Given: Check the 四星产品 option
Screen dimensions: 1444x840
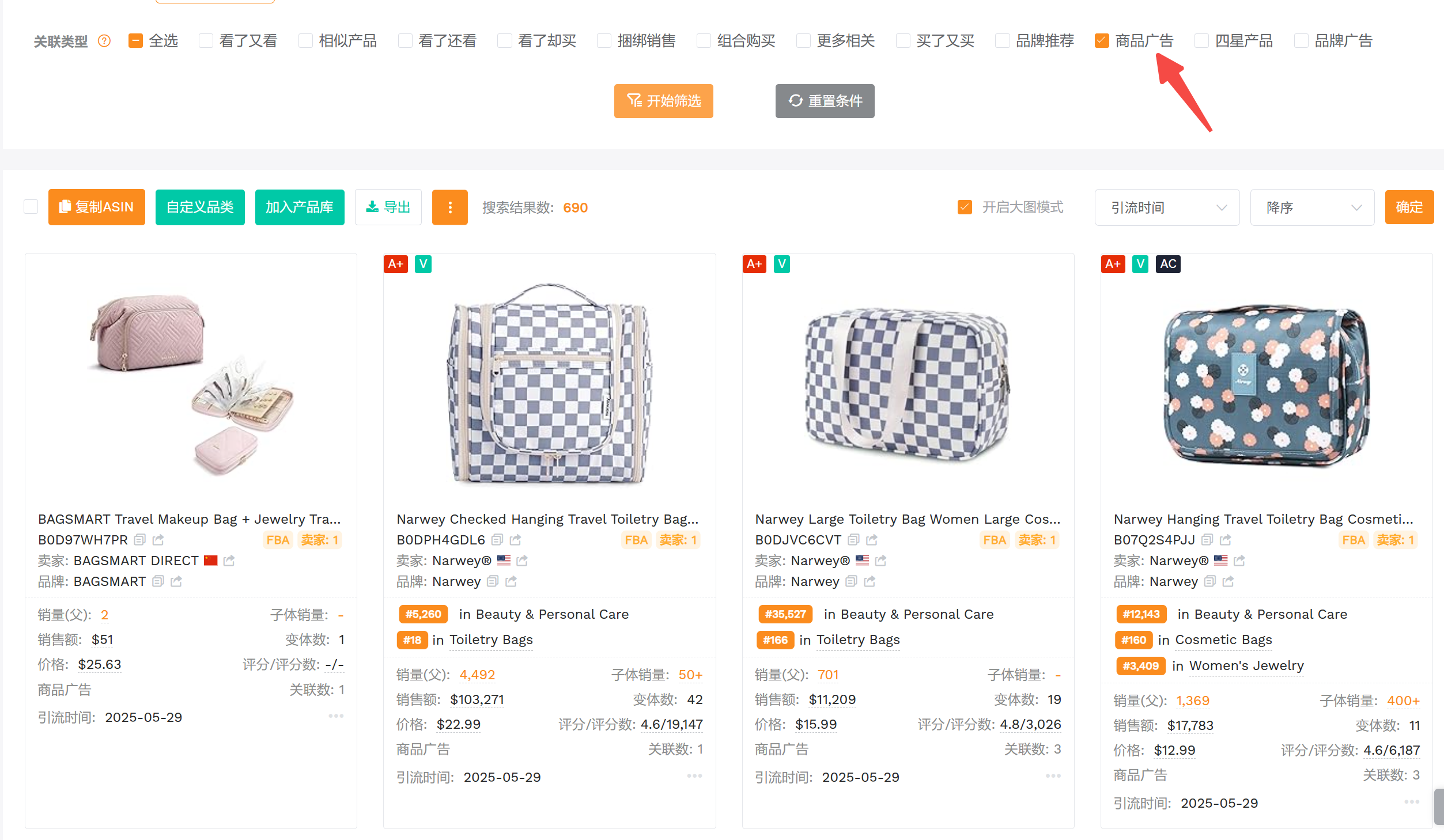Looking at the screenshot, I should click(x=1201, y=41).
